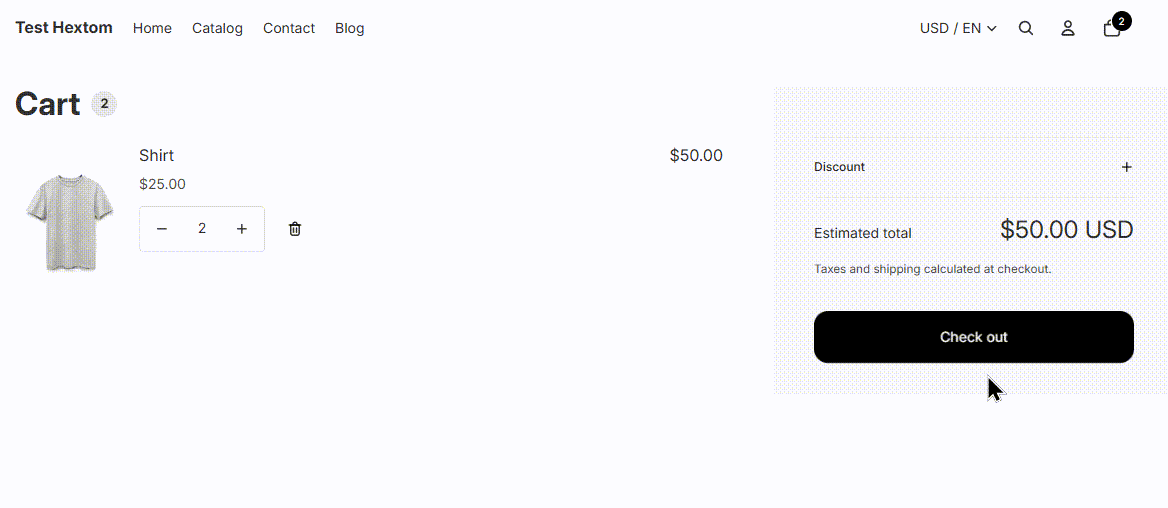Decrease Shirt quantity with minus button

pyautogui.click(x=162, y=229)
